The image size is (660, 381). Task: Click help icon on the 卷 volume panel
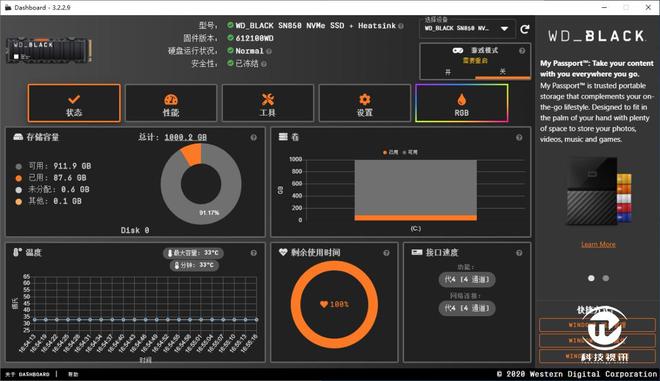[x=519, y=137]
